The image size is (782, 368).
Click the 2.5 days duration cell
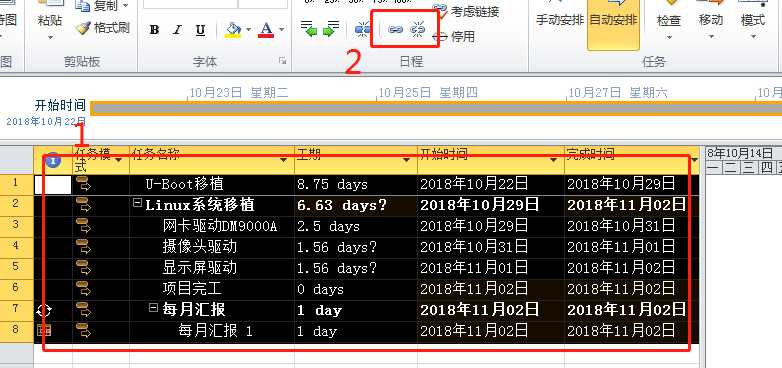[x=356, y=226]
